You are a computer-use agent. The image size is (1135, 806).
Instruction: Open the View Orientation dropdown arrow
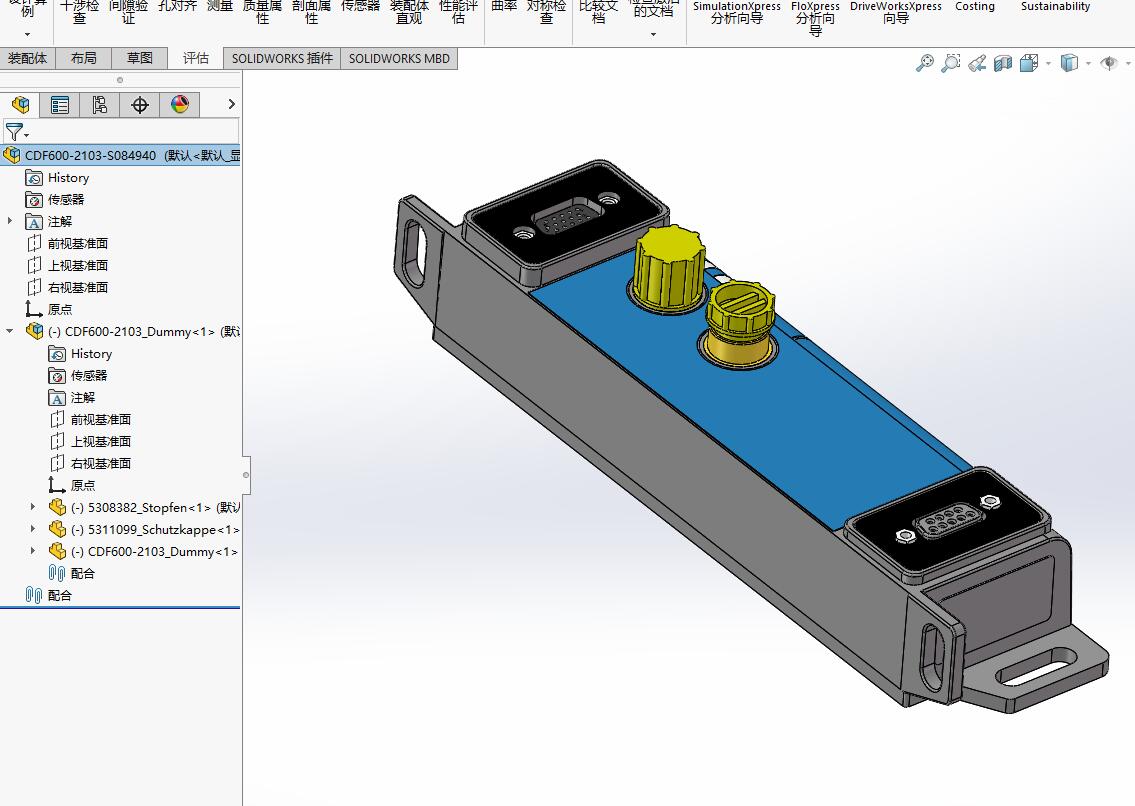point(1048,64)
